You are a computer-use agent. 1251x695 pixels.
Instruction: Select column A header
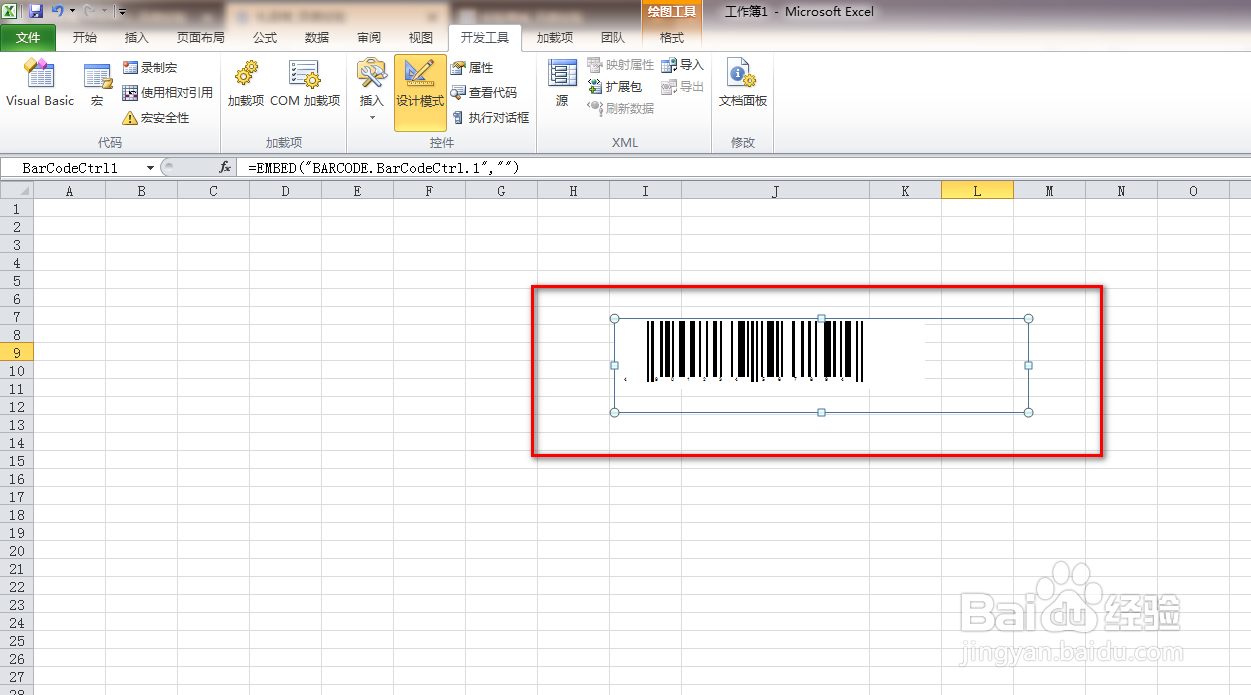[x=69, y=190]
